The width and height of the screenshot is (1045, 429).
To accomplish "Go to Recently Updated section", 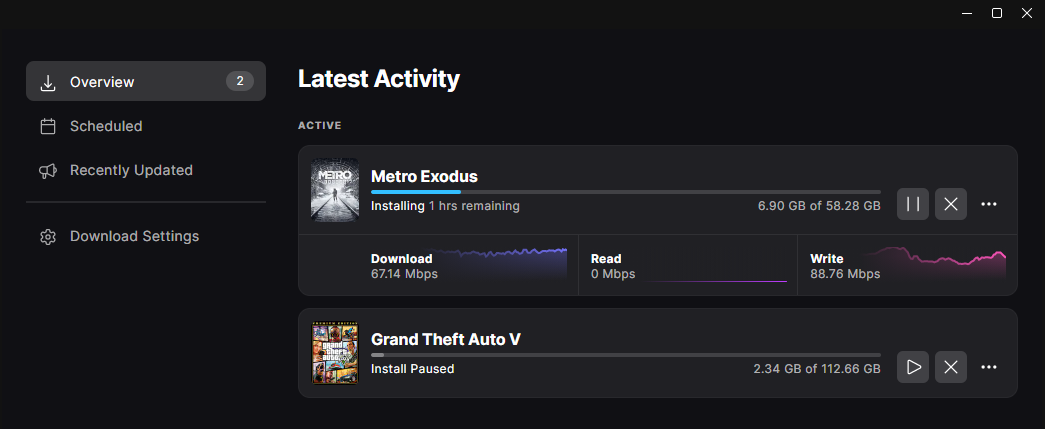I will pos(131,170).
